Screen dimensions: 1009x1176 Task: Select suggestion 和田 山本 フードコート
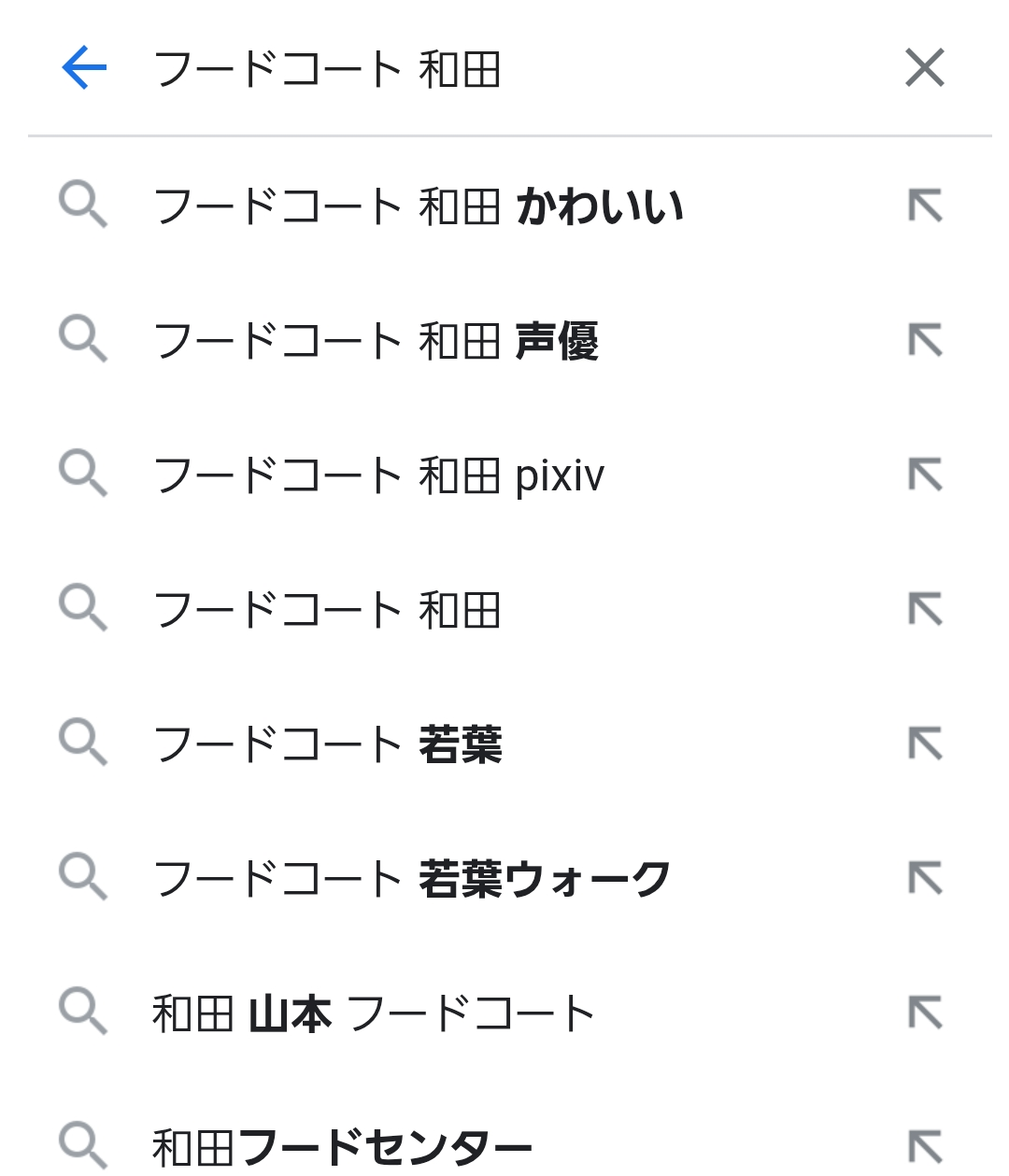(373, 1013)
